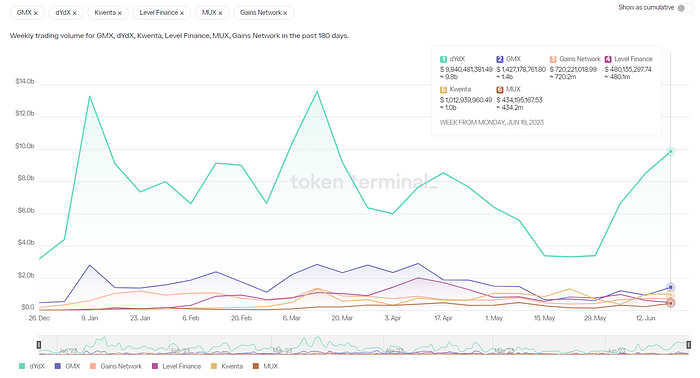700x378 pixels.
Task: Click the GMX data point marker at chart end
Action: coord(671,287)
